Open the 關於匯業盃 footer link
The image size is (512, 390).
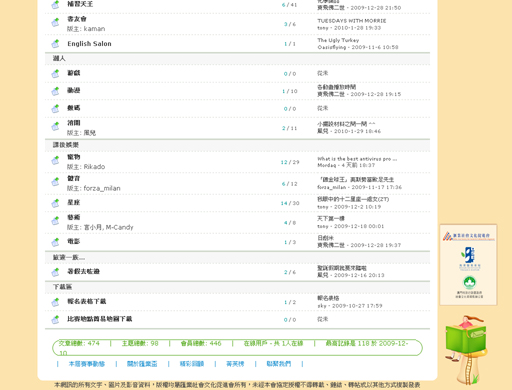(x=142, y=364)
